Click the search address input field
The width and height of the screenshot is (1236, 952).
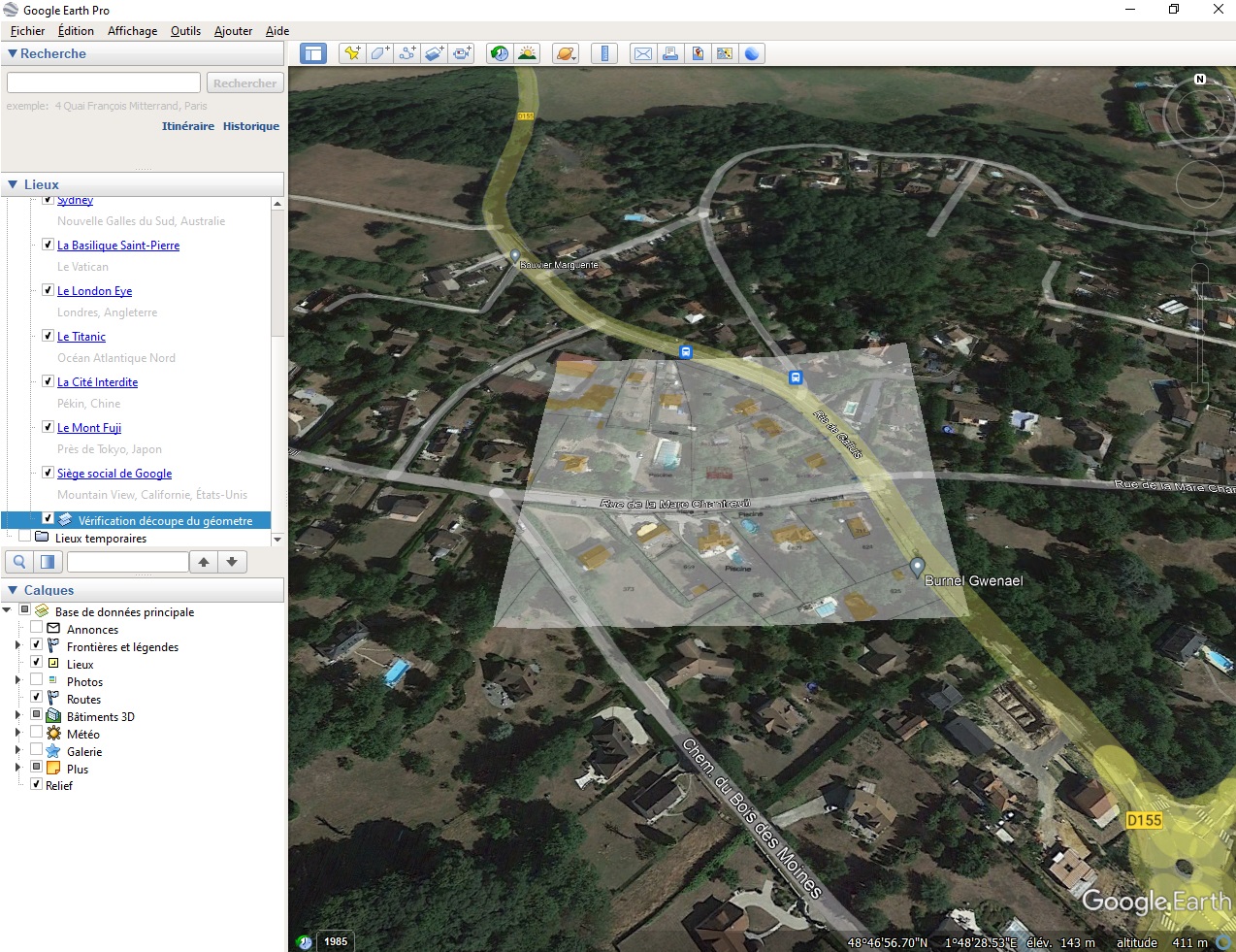[104, 83]
